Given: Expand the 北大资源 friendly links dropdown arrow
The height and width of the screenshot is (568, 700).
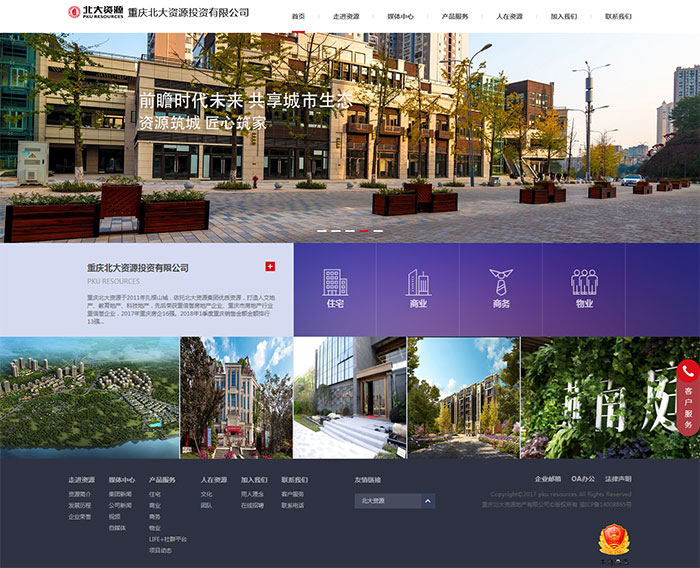Looking at the screenshot, I should pyautogui.click(x=428, y=501).
